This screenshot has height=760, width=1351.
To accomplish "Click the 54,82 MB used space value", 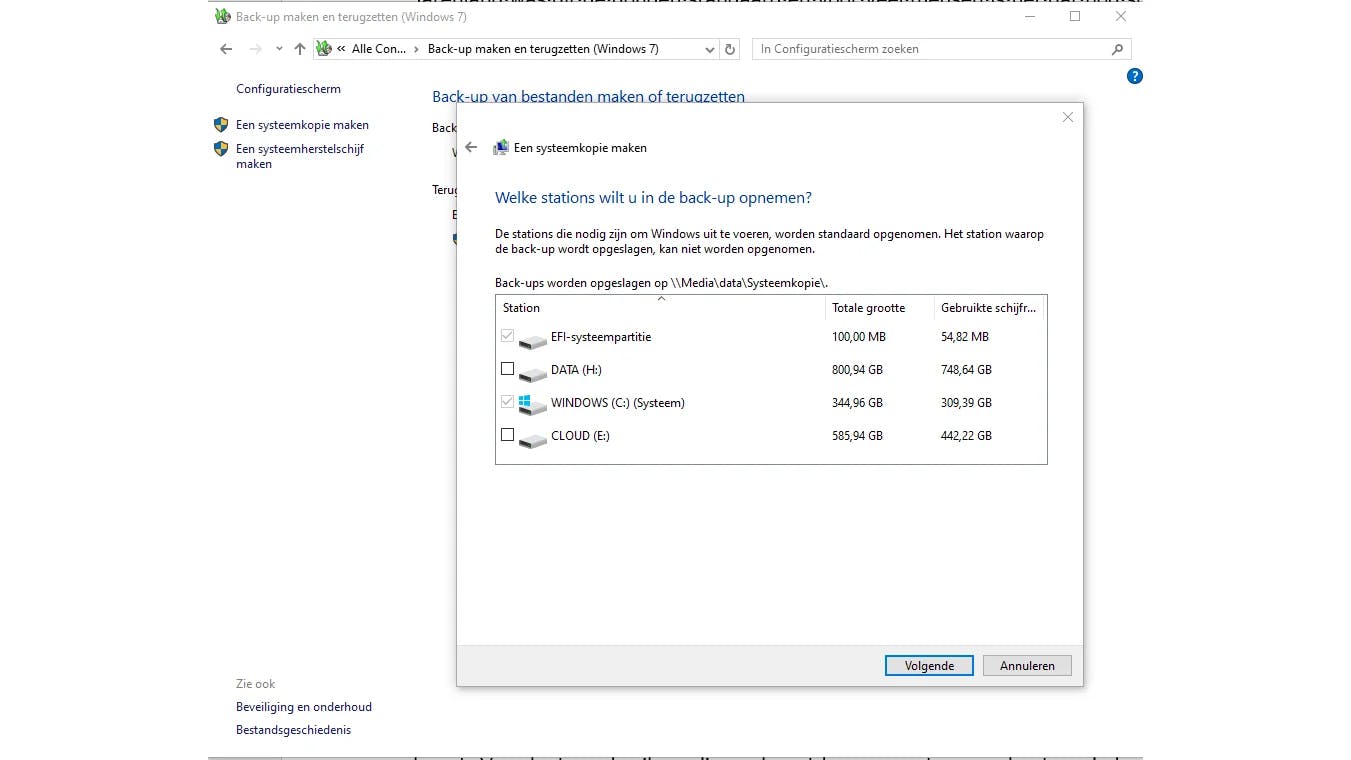I will (x=965, y=337).
